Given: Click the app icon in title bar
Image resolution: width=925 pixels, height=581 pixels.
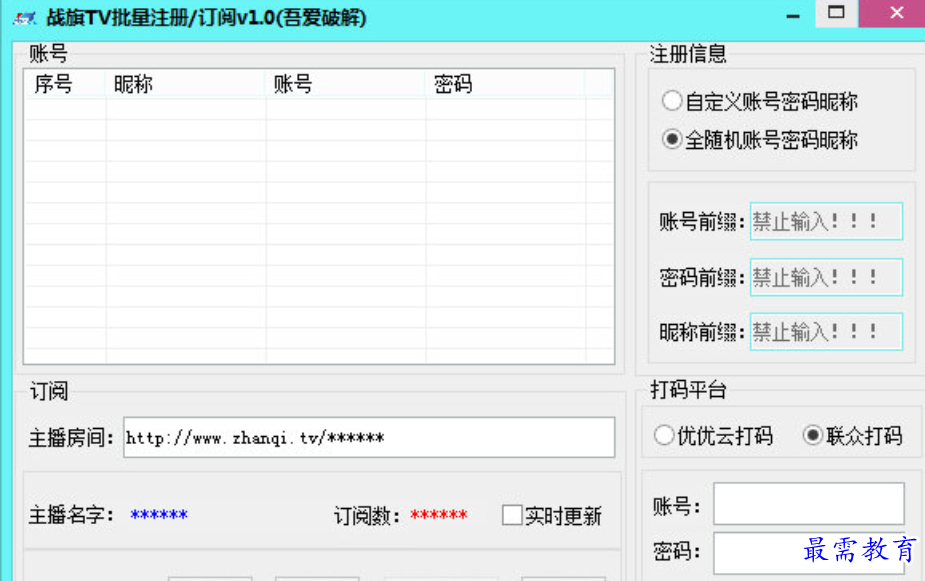Looking at the screenshot, I should tap(25, 18).
